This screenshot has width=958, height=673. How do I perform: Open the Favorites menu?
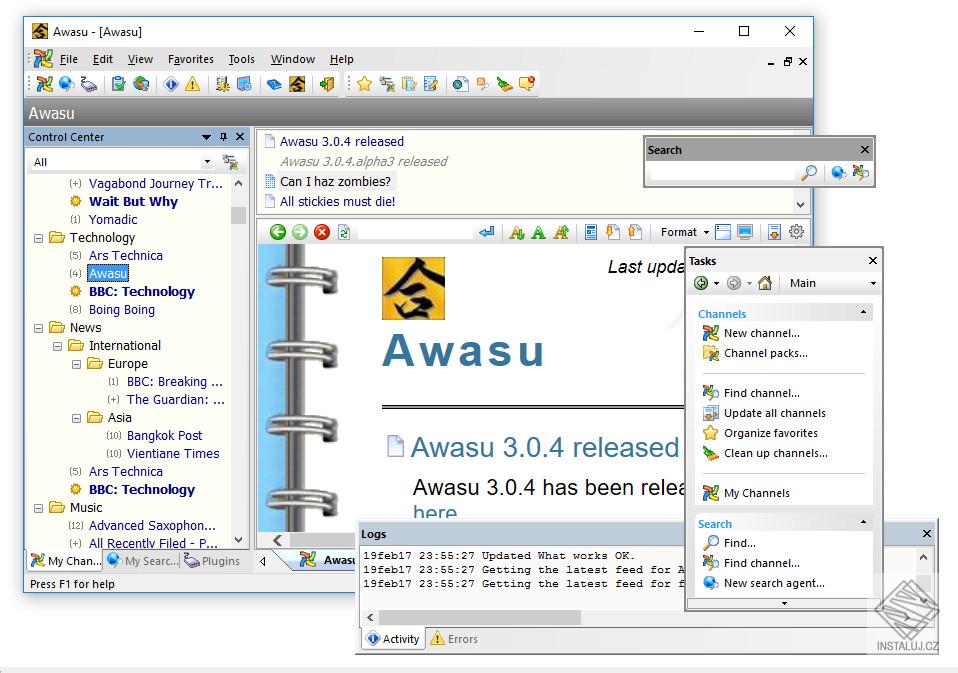pyautogui.click(x=191, y=59)
